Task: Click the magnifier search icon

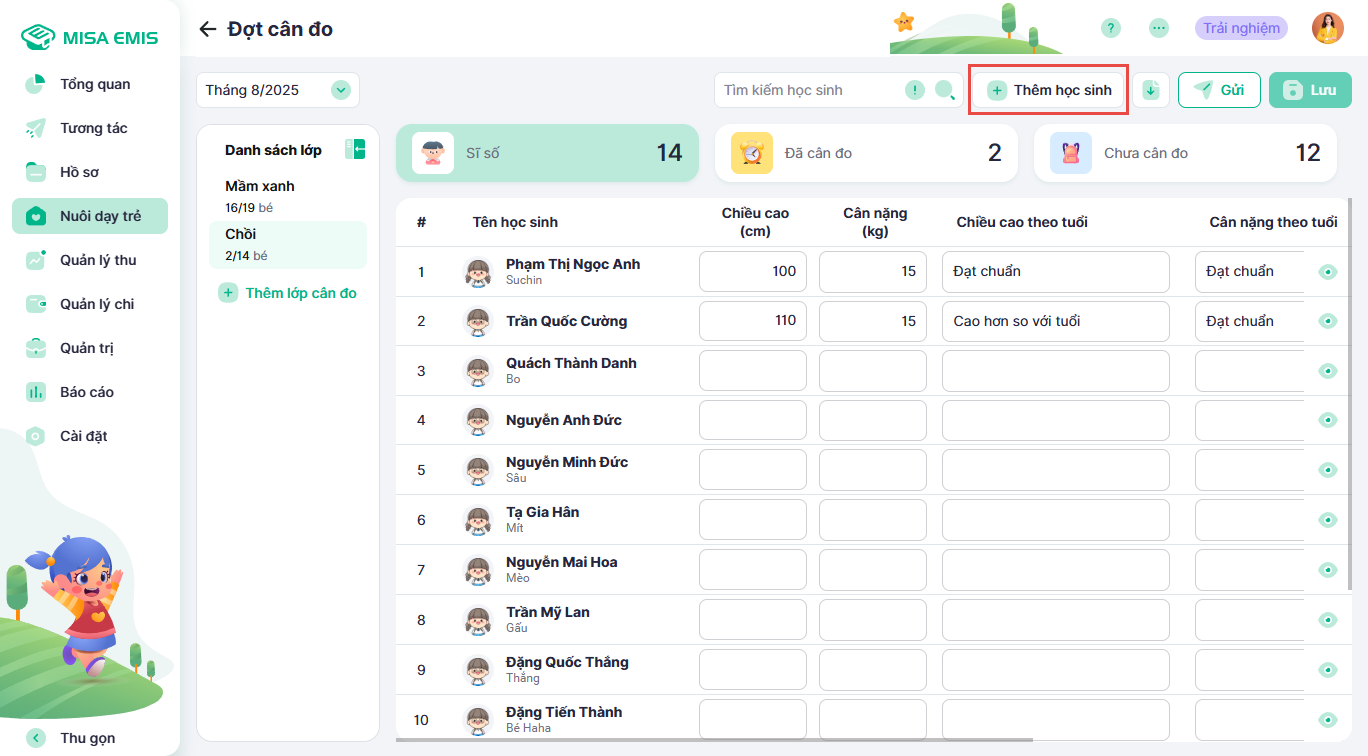Action: [x=945, y=90]
